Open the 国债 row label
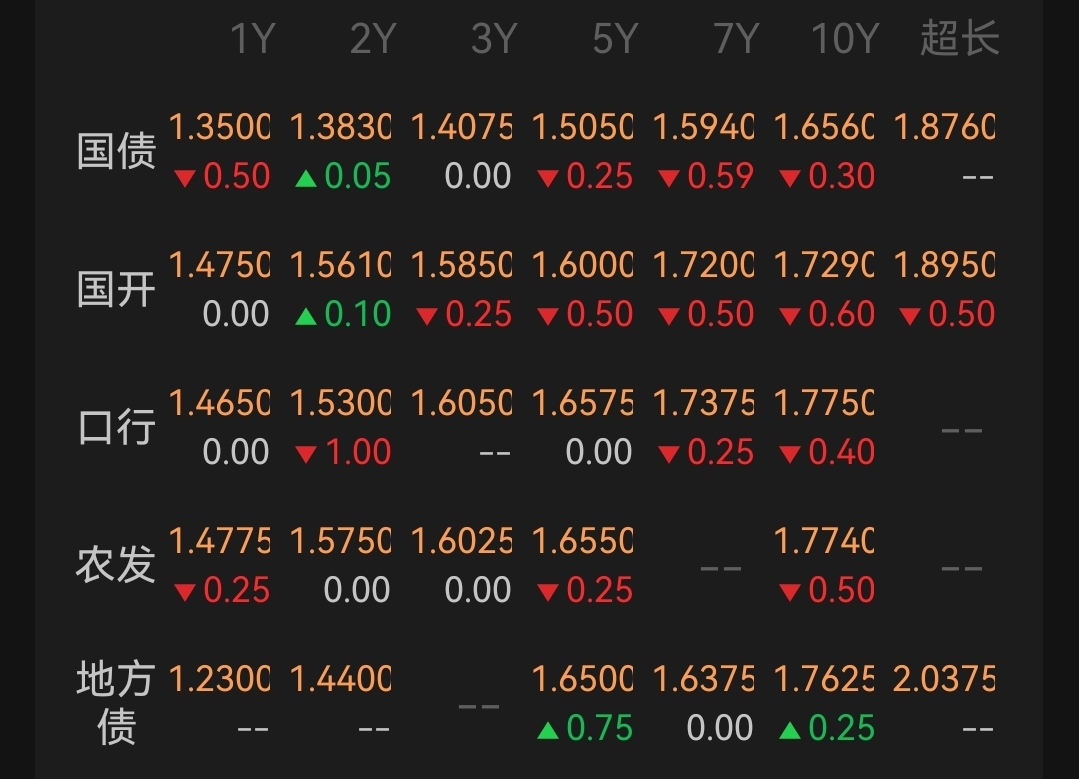This screenshot has width=1079, height=779. (x=116, y=151)
